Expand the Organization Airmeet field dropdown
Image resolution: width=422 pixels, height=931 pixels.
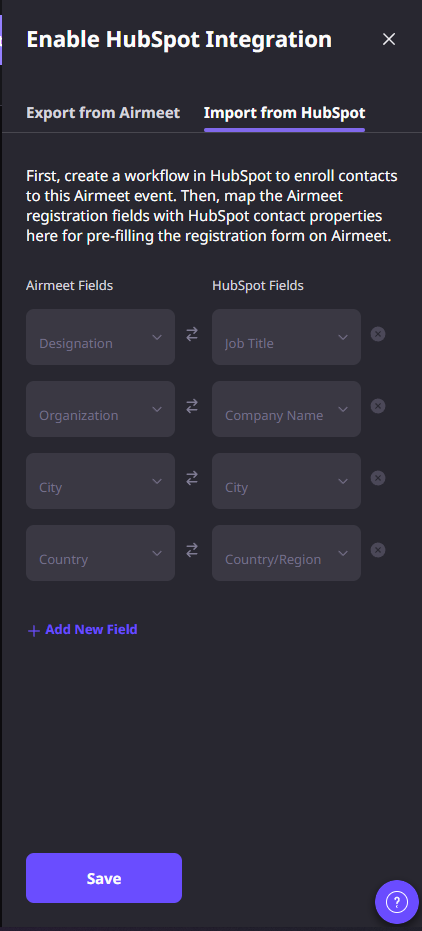click(100, 409)
